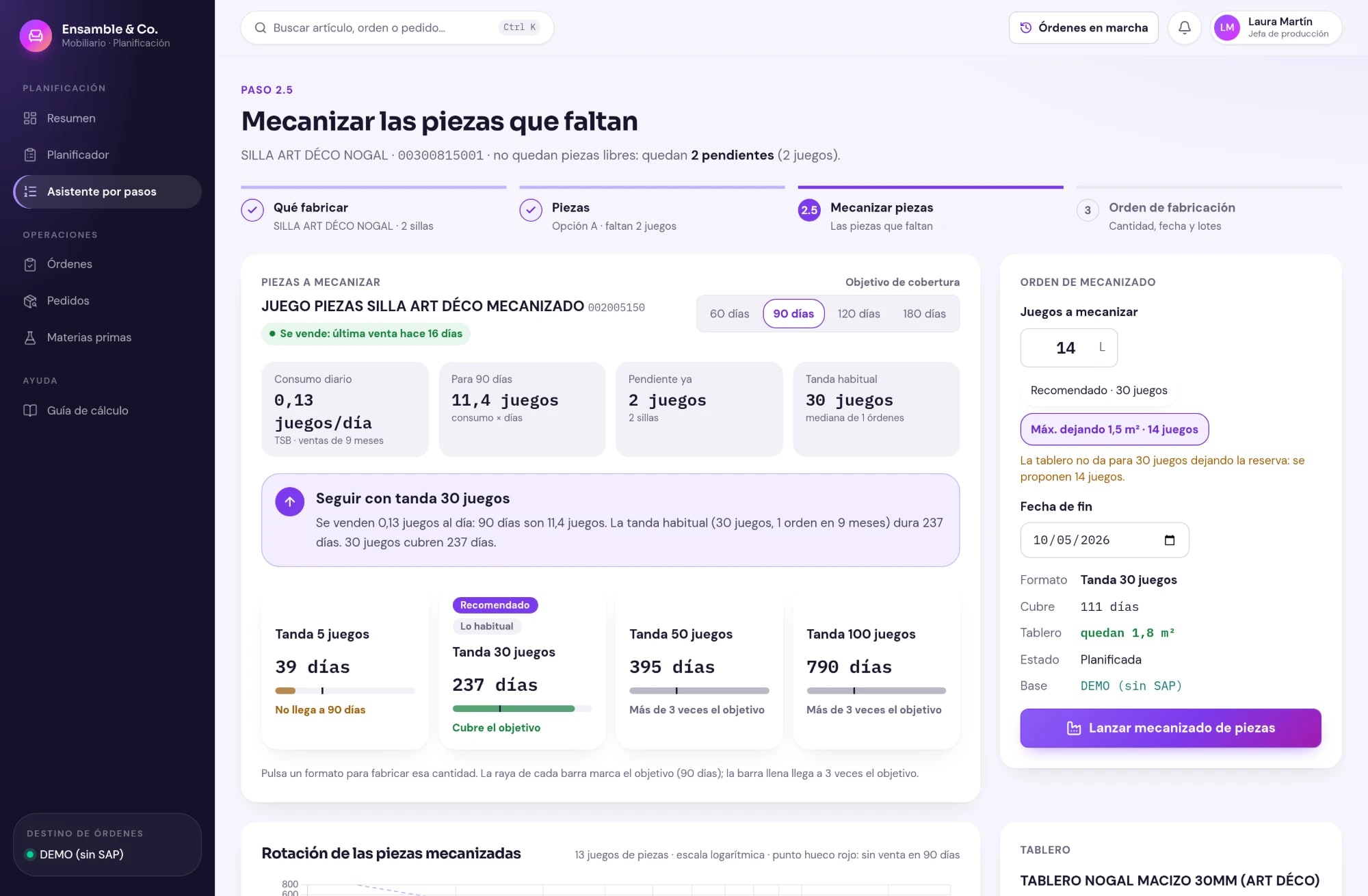The width and height of the screenshot is (1368, 896).
Task: Click the checkmark icon for Qué fabricar step
Action: (252, 210)
